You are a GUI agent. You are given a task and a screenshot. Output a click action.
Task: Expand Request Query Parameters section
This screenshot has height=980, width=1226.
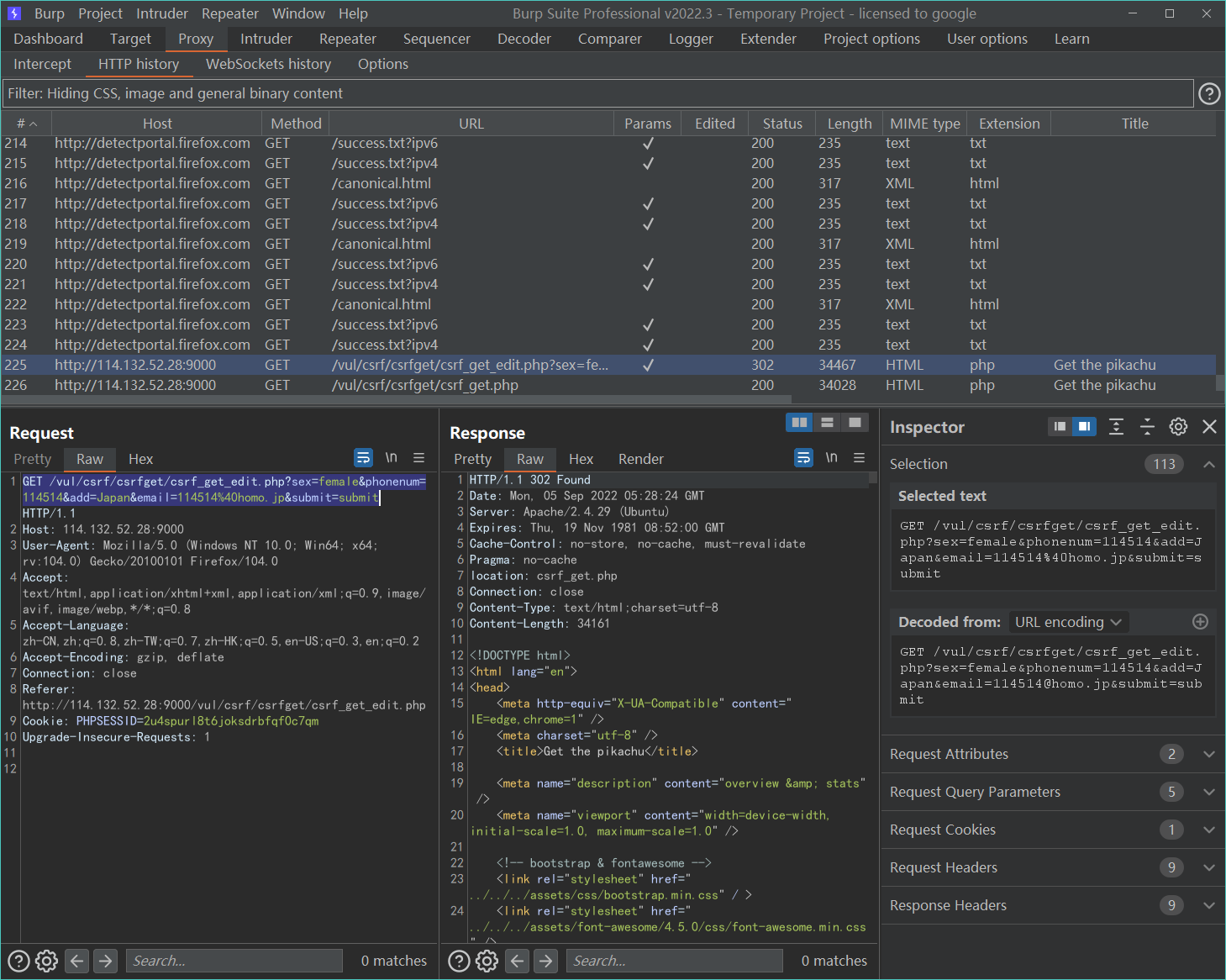click(x=1053, y=792)
